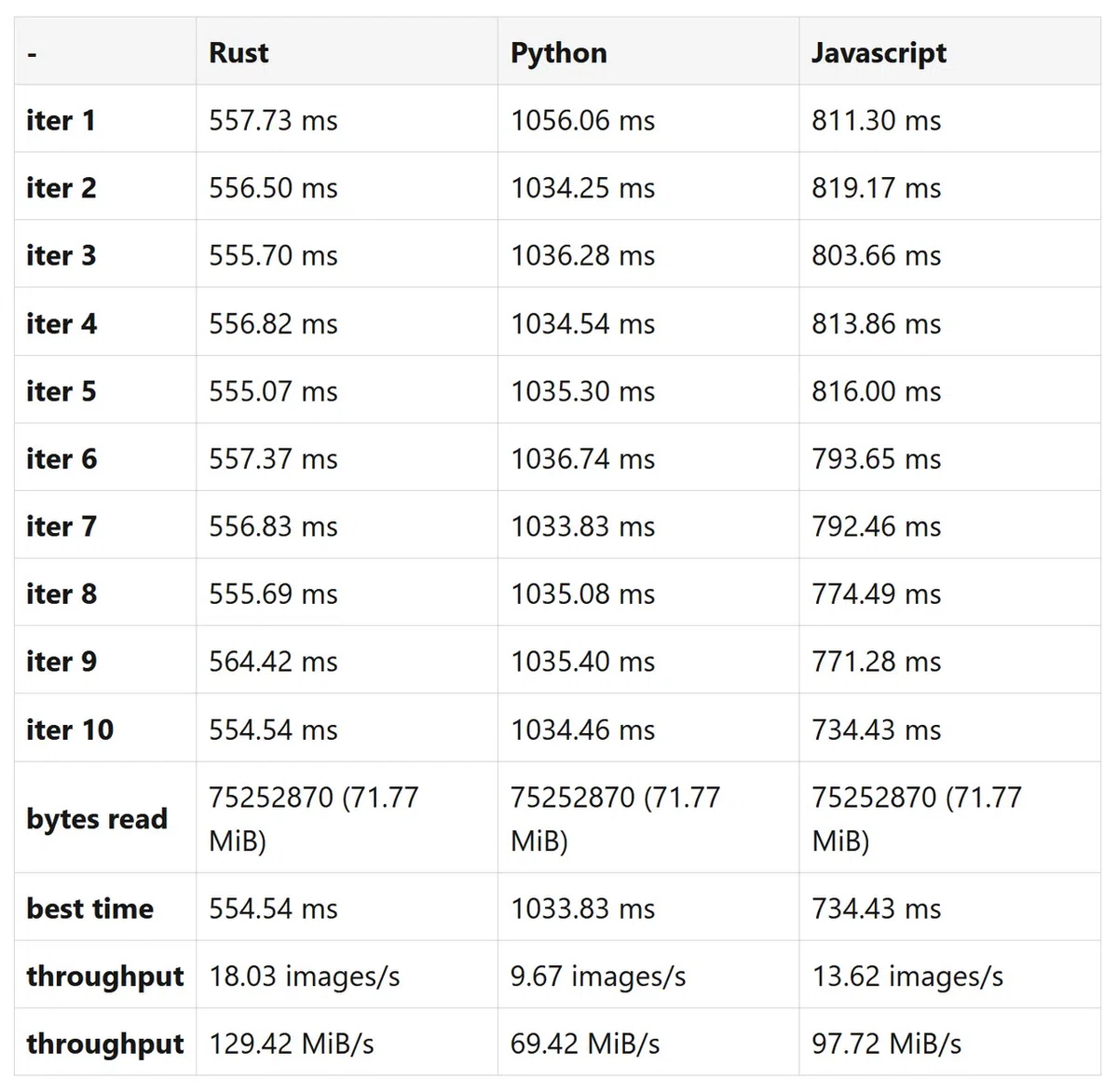Click throughput label in MiB/s row

[105, 1044]
